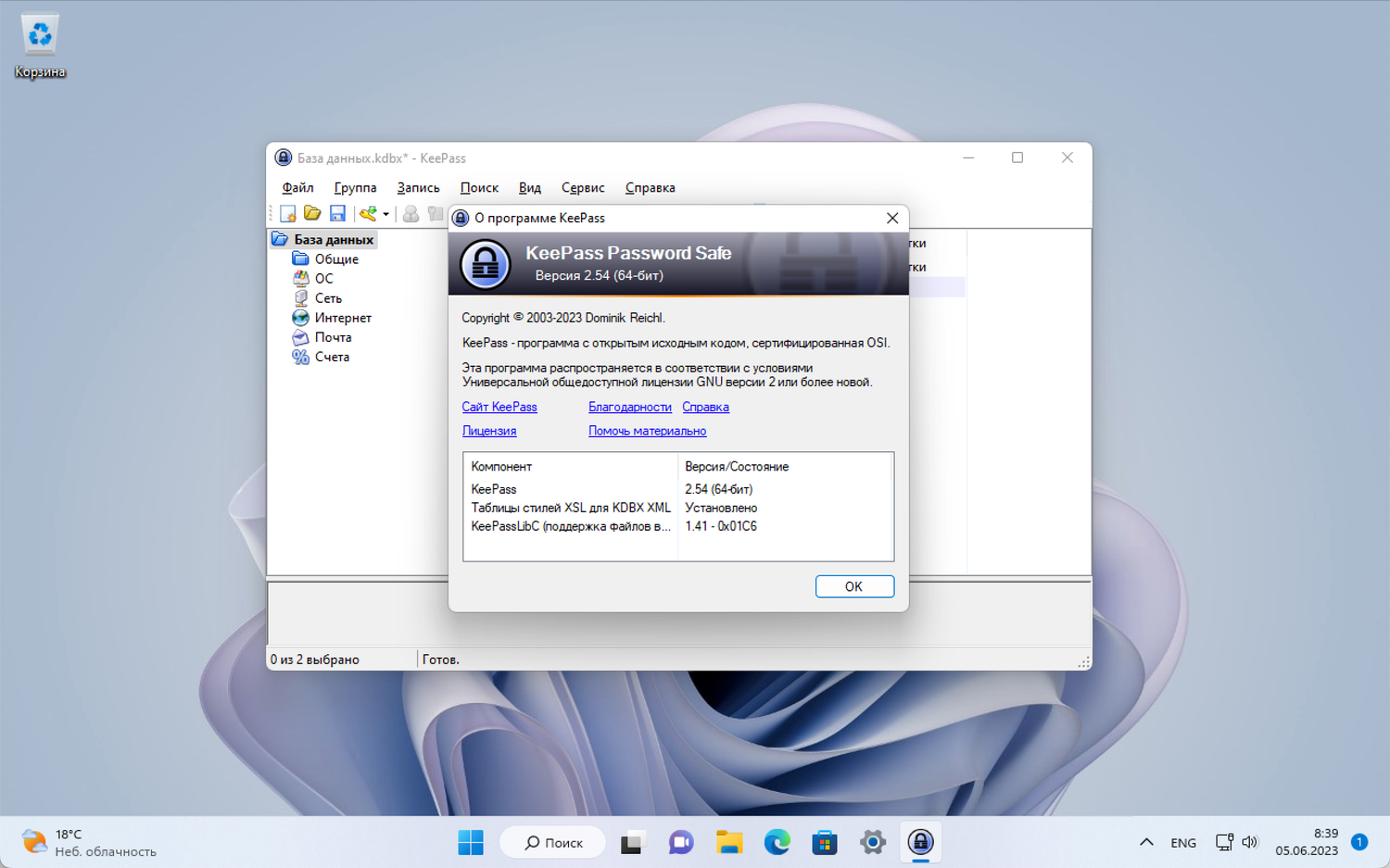Open the Благодарности link
This screenshot has width=1390, height=868.
[x=630, y=408]
